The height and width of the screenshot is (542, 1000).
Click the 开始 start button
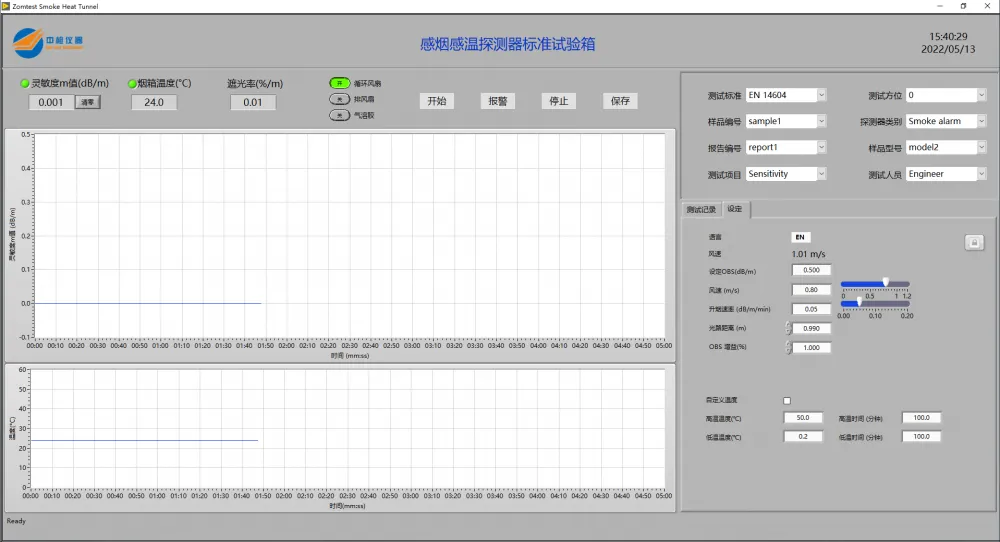click(437, 101)
